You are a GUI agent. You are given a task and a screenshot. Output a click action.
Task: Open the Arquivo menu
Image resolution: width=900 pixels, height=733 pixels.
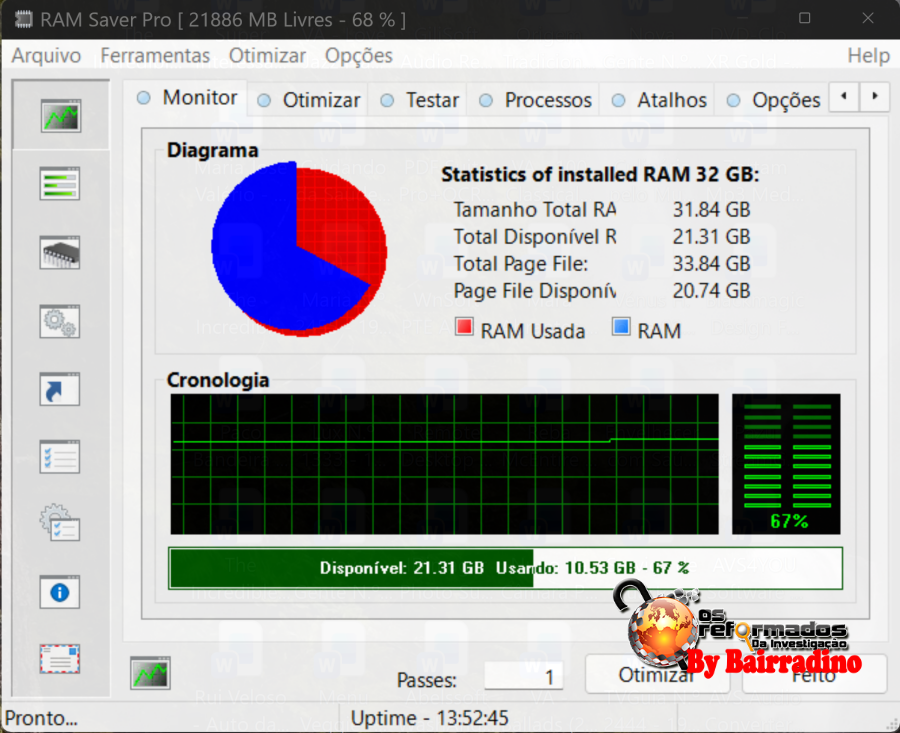(x=46, y=56)
